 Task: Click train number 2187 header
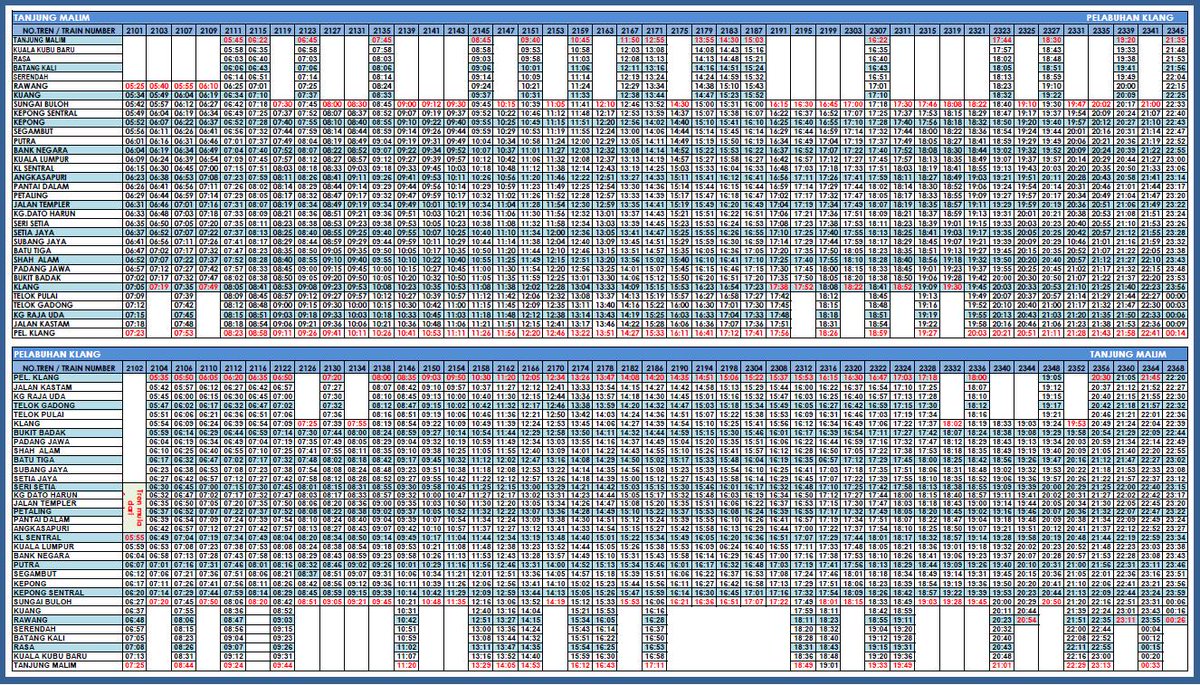tap(753, 30)
